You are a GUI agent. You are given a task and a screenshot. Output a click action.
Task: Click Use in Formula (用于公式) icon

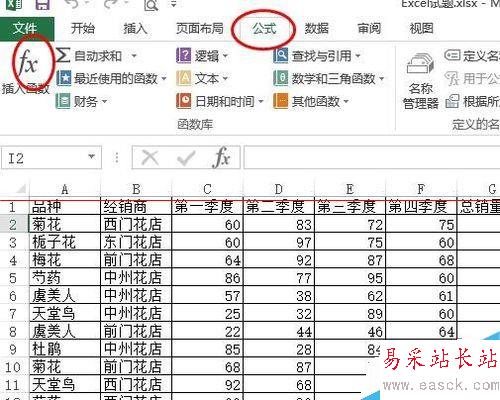(452, 79)
